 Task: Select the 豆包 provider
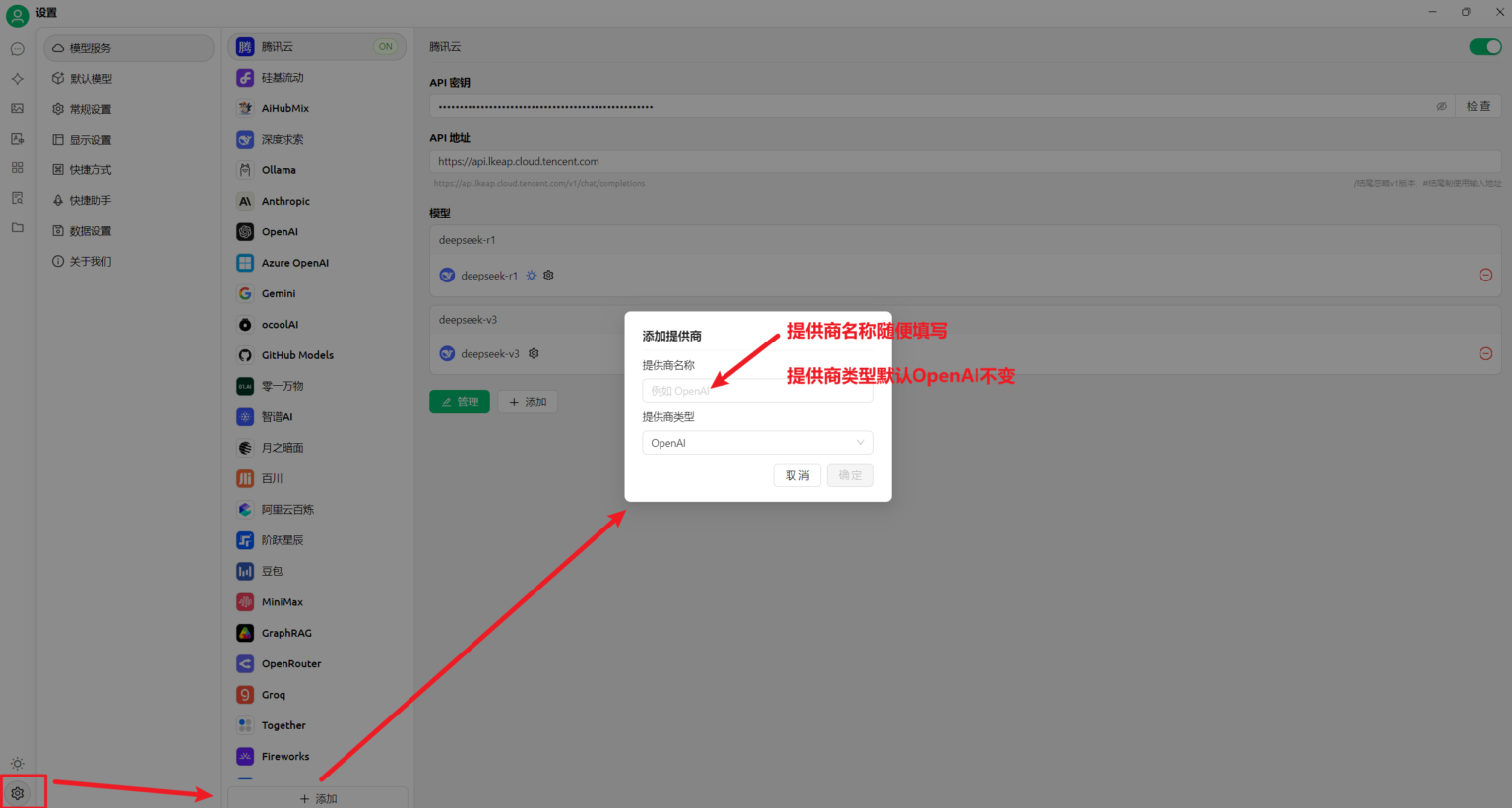[x=317, y=571]
